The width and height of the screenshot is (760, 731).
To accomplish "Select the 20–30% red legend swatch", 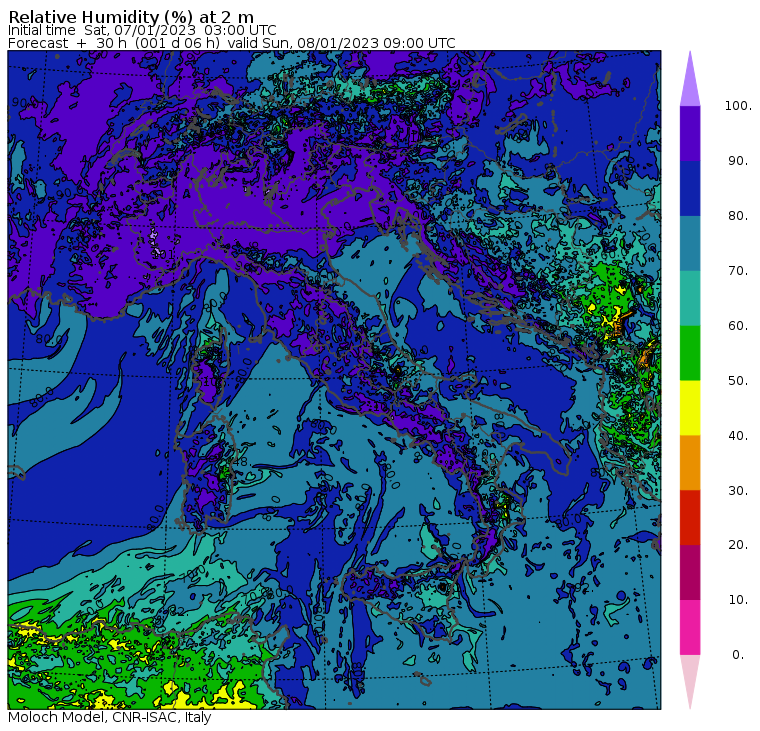I will [x=690, y=518].
